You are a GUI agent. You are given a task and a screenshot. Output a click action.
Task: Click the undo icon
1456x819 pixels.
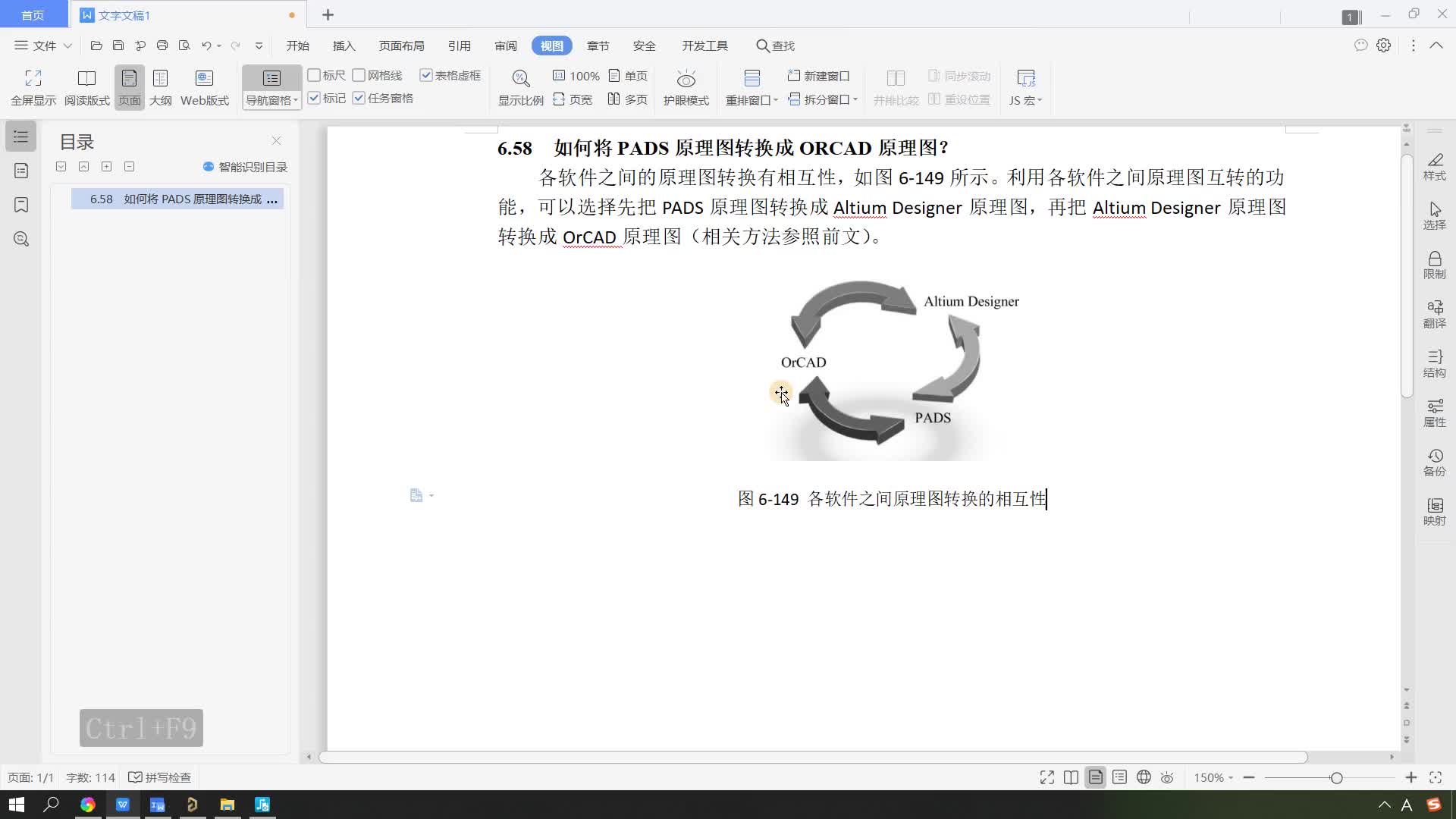(x=206, y=45)
